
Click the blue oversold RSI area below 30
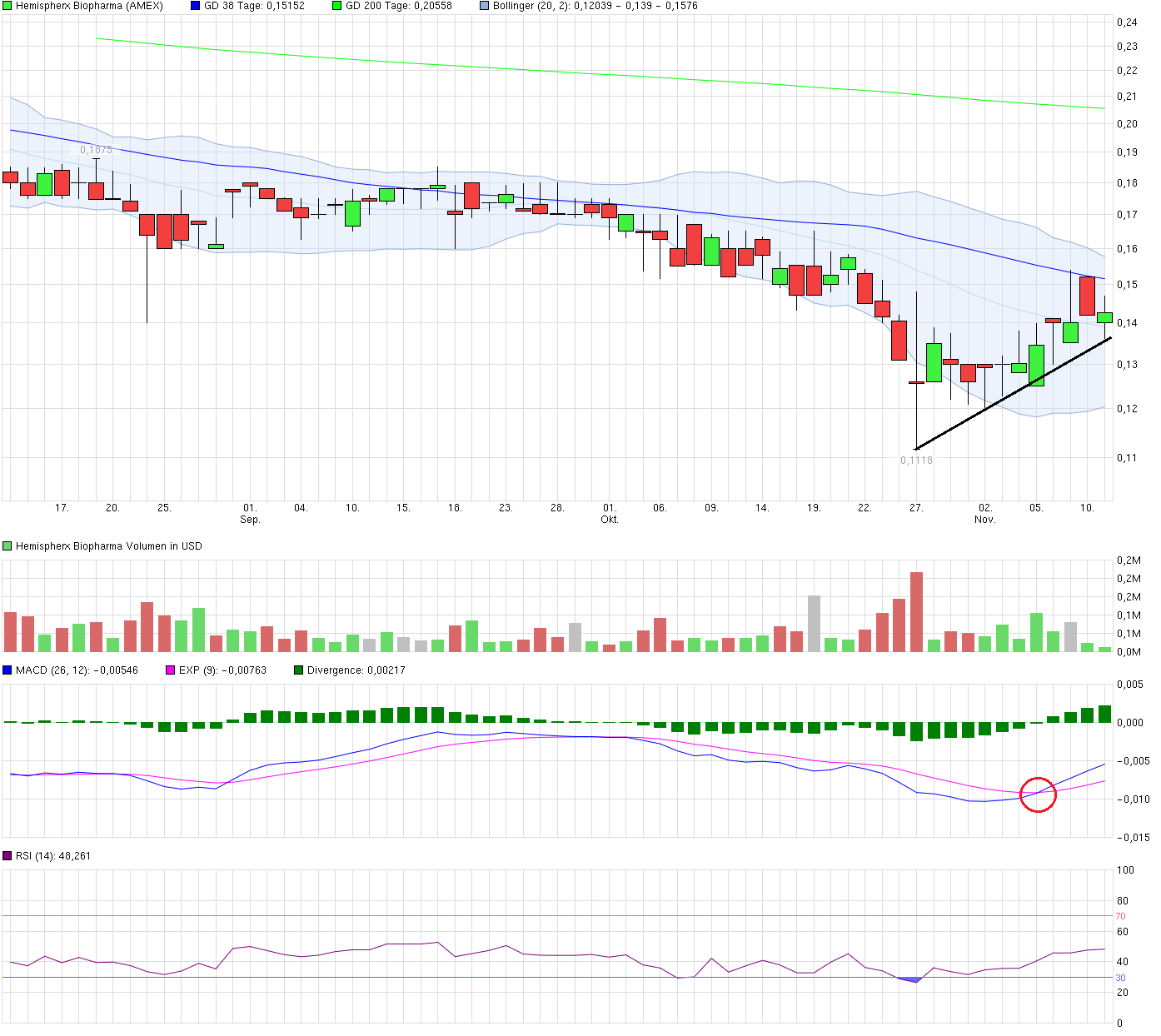[911, 979]
